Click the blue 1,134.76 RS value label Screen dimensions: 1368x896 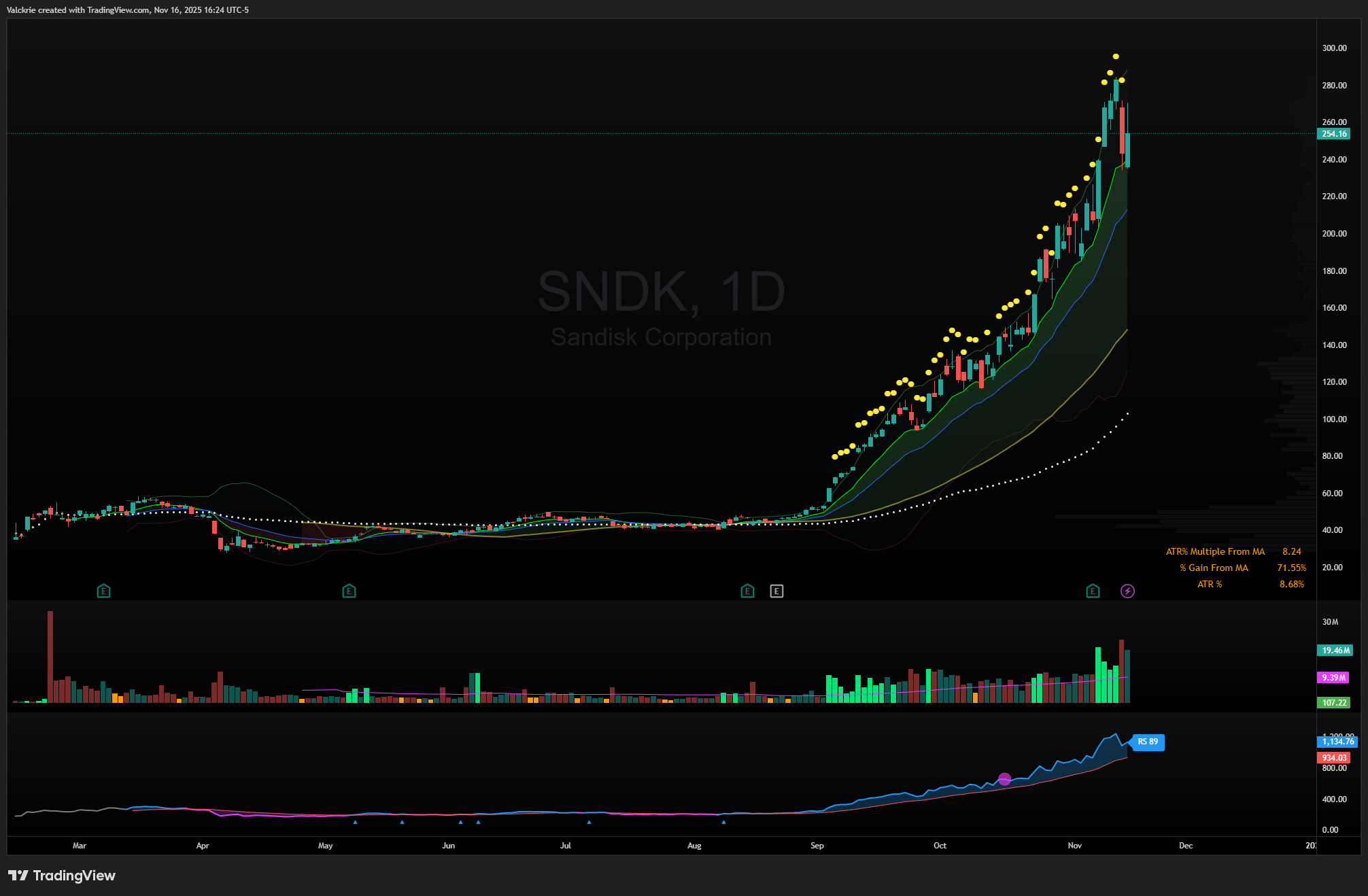point(1337,742)
